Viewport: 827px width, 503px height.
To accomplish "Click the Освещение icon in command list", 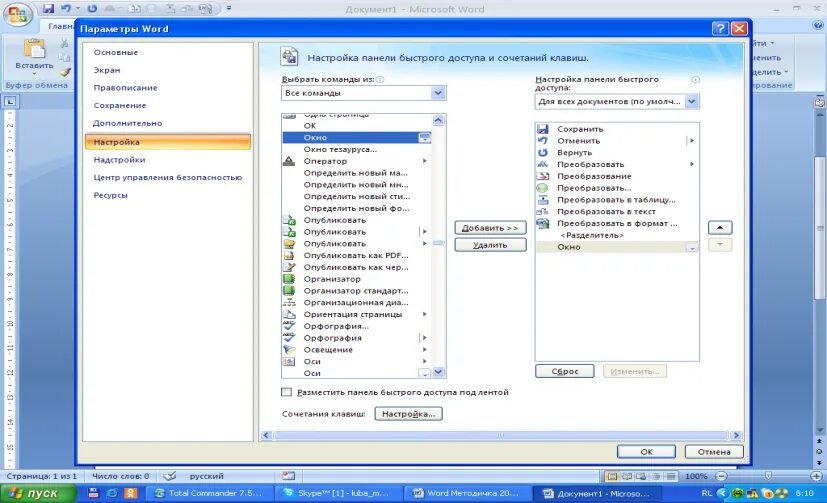I will [x=289, y=350].
